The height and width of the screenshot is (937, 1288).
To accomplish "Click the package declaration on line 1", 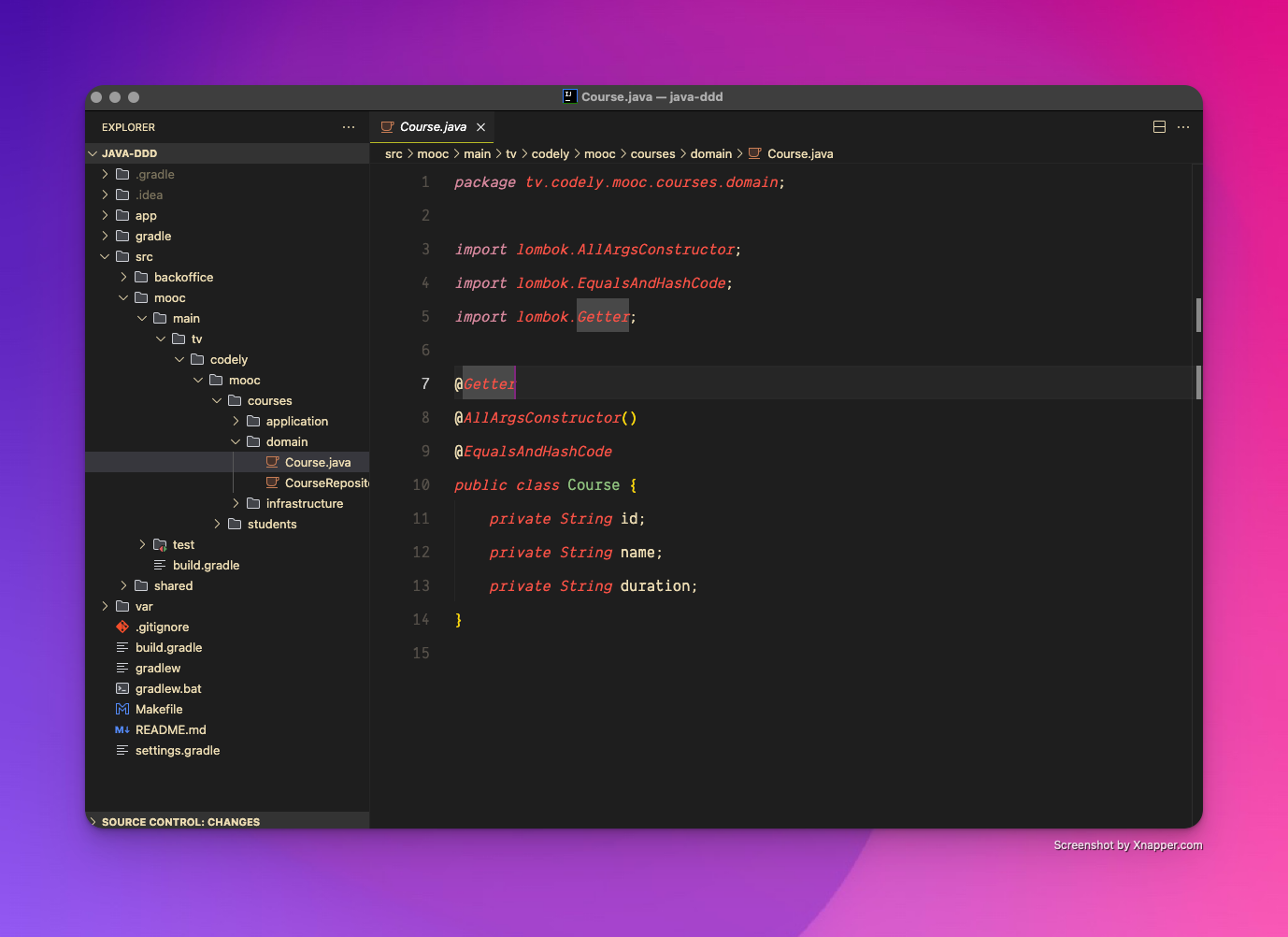I will [619, 181].
